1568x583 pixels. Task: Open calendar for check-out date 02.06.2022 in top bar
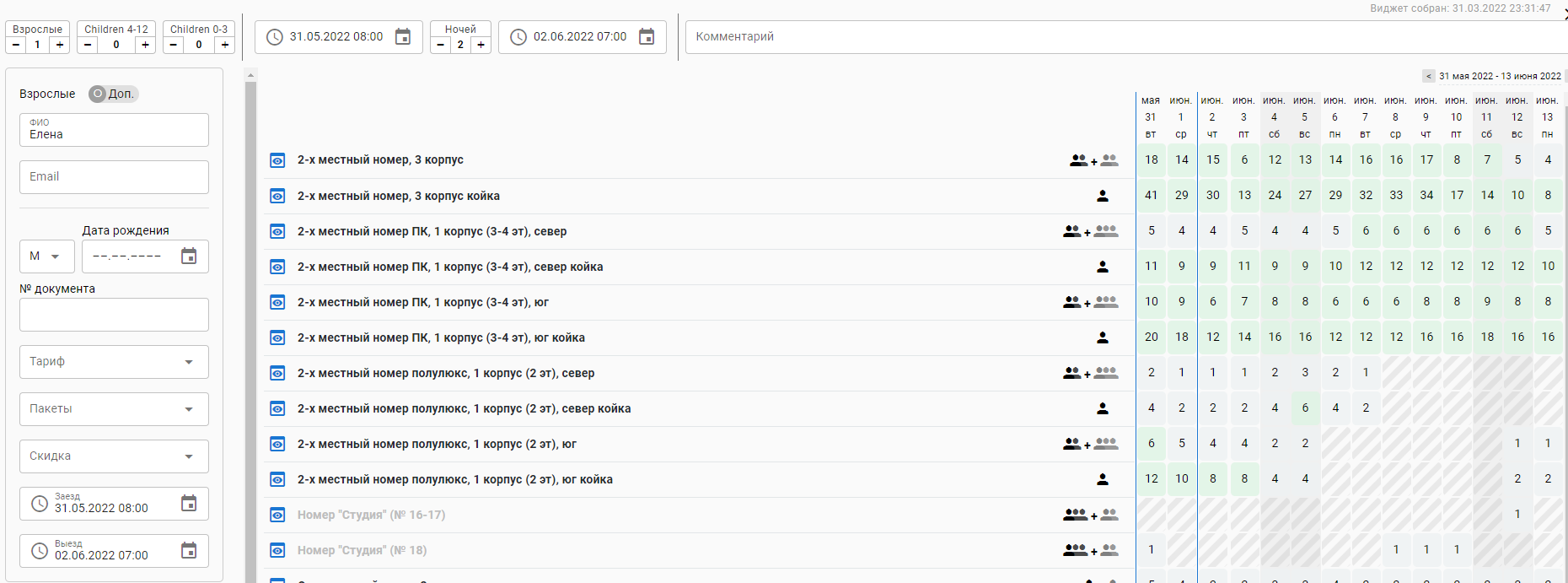(x=647, y=37)
